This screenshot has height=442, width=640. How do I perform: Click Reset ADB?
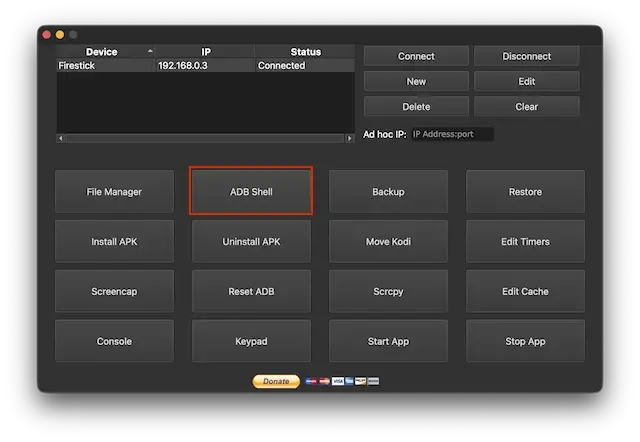pyautogui.click(x=251, y=291)
